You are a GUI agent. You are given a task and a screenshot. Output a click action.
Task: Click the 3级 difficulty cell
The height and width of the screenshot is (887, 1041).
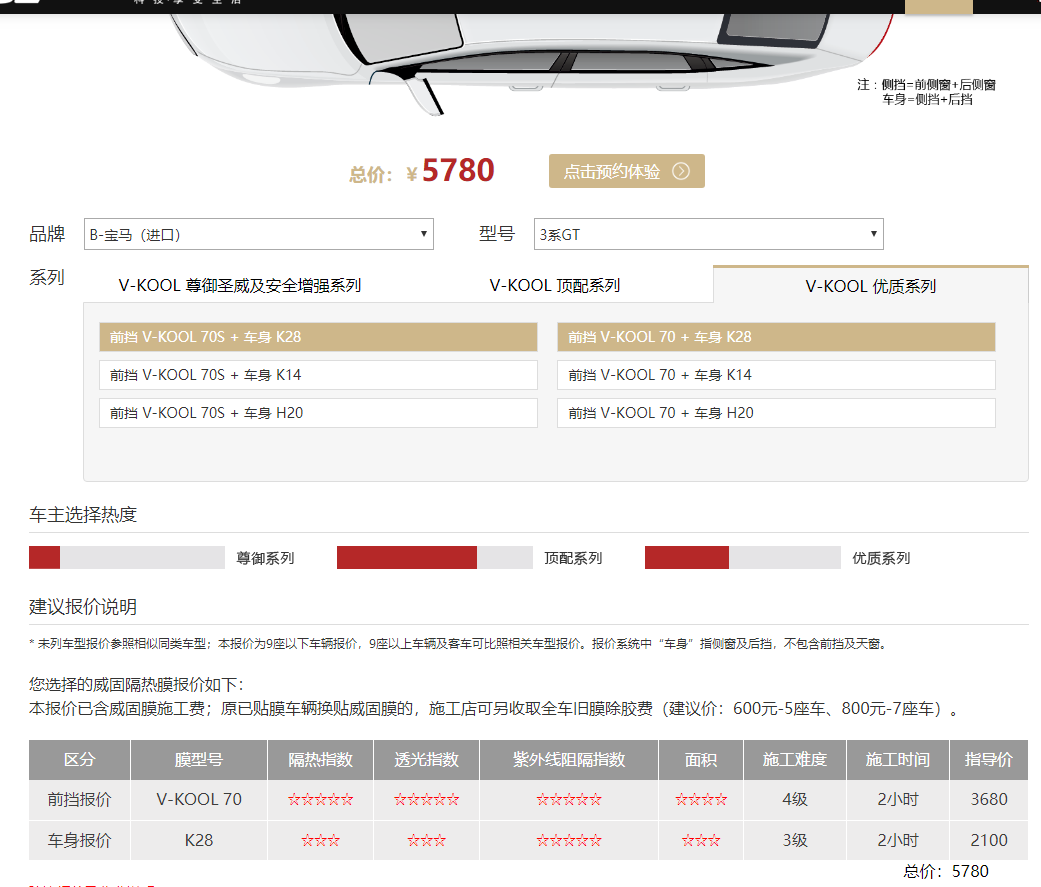click(x=795, y=841)
